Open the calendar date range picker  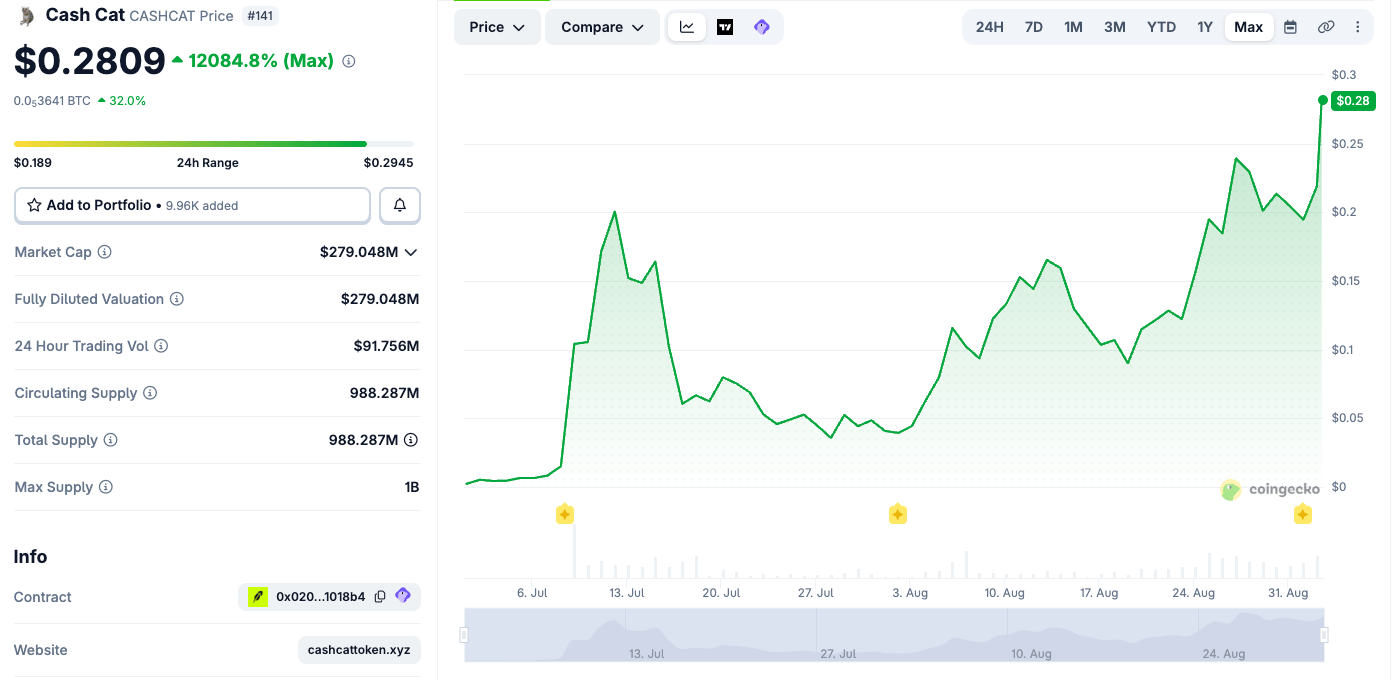[x=1290, y=27]
